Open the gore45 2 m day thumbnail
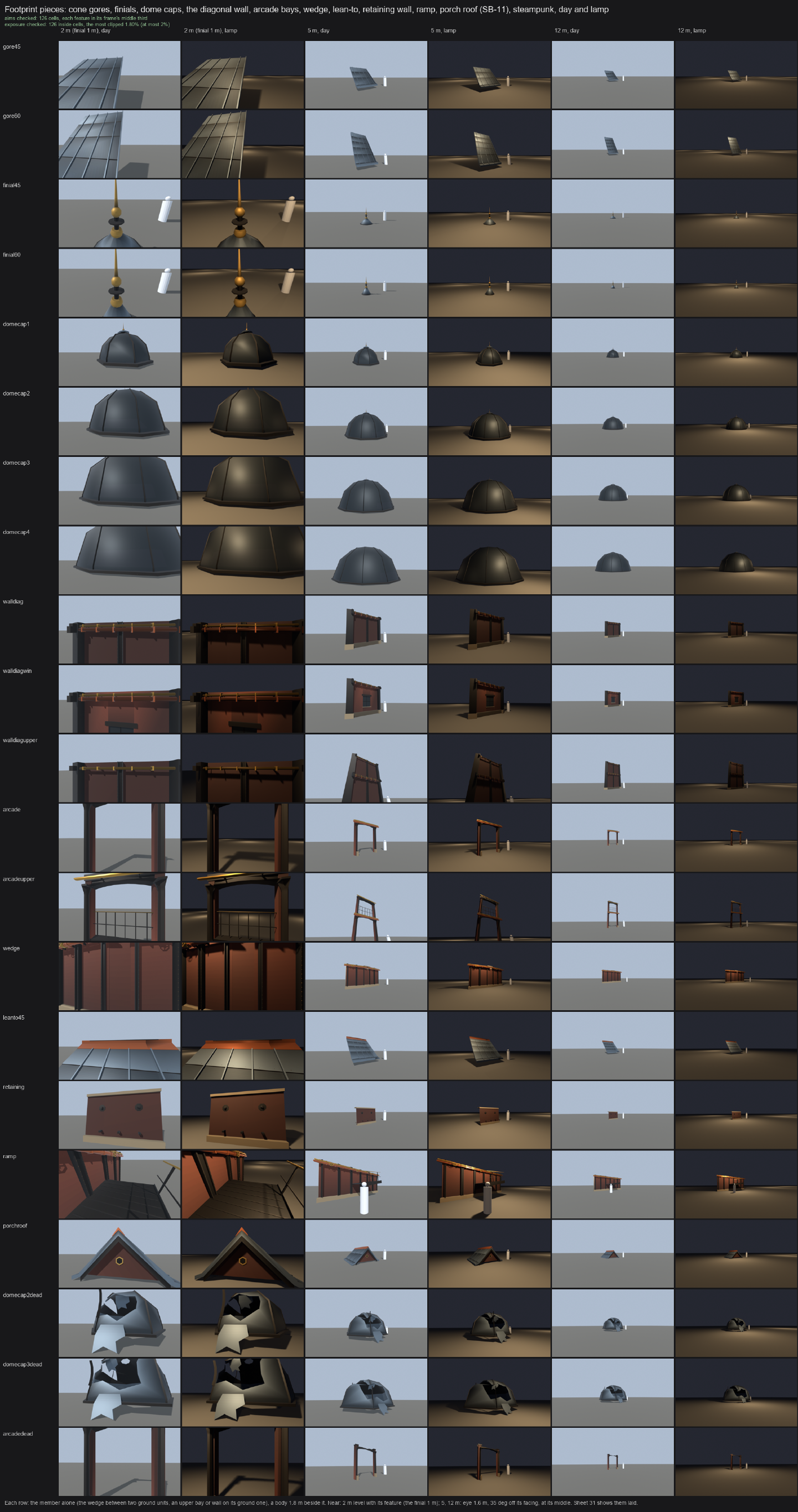 (x=119, y=75)
